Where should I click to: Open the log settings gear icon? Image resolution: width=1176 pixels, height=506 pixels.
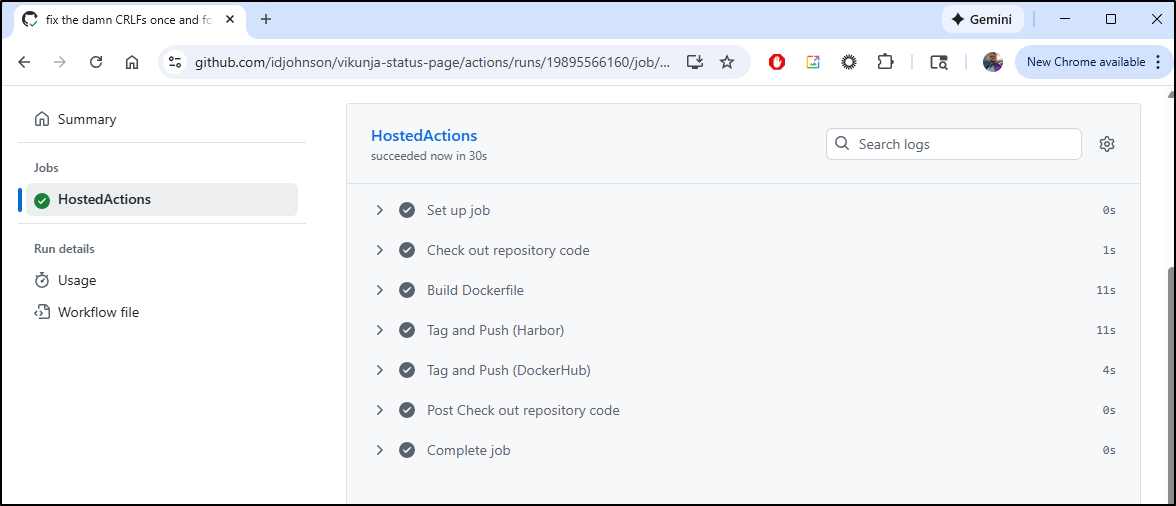1106,144
